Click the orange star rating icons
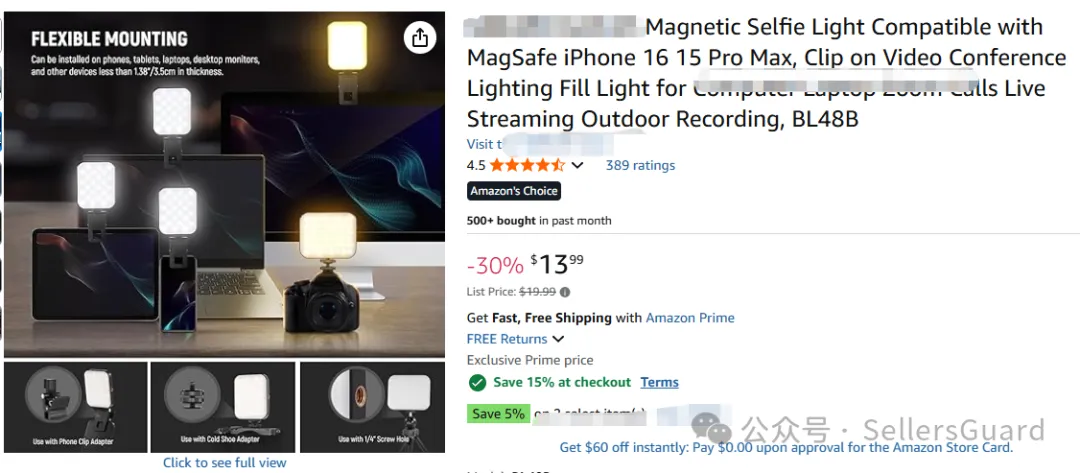This screenshot has height=473, width=1080. (527, 165)
